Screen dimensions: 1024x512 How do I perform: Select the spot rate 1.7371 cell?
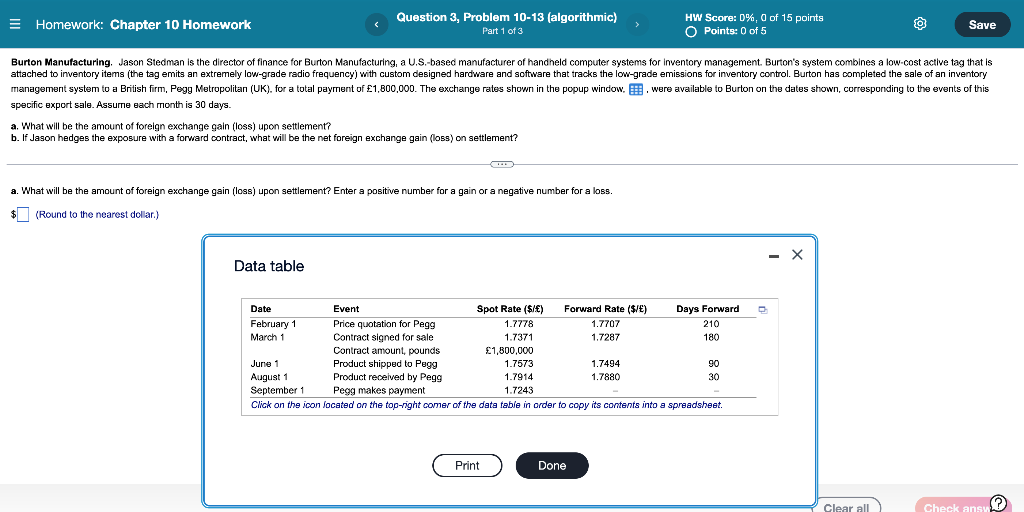coord(519,337)
